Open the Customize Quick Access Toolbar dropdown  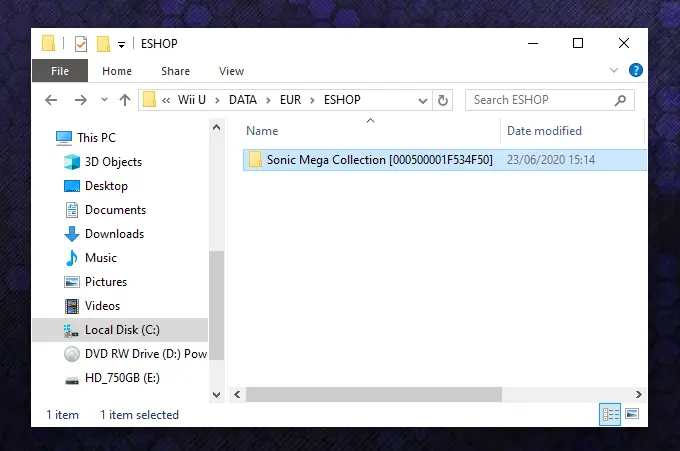[x=121, y=45]
